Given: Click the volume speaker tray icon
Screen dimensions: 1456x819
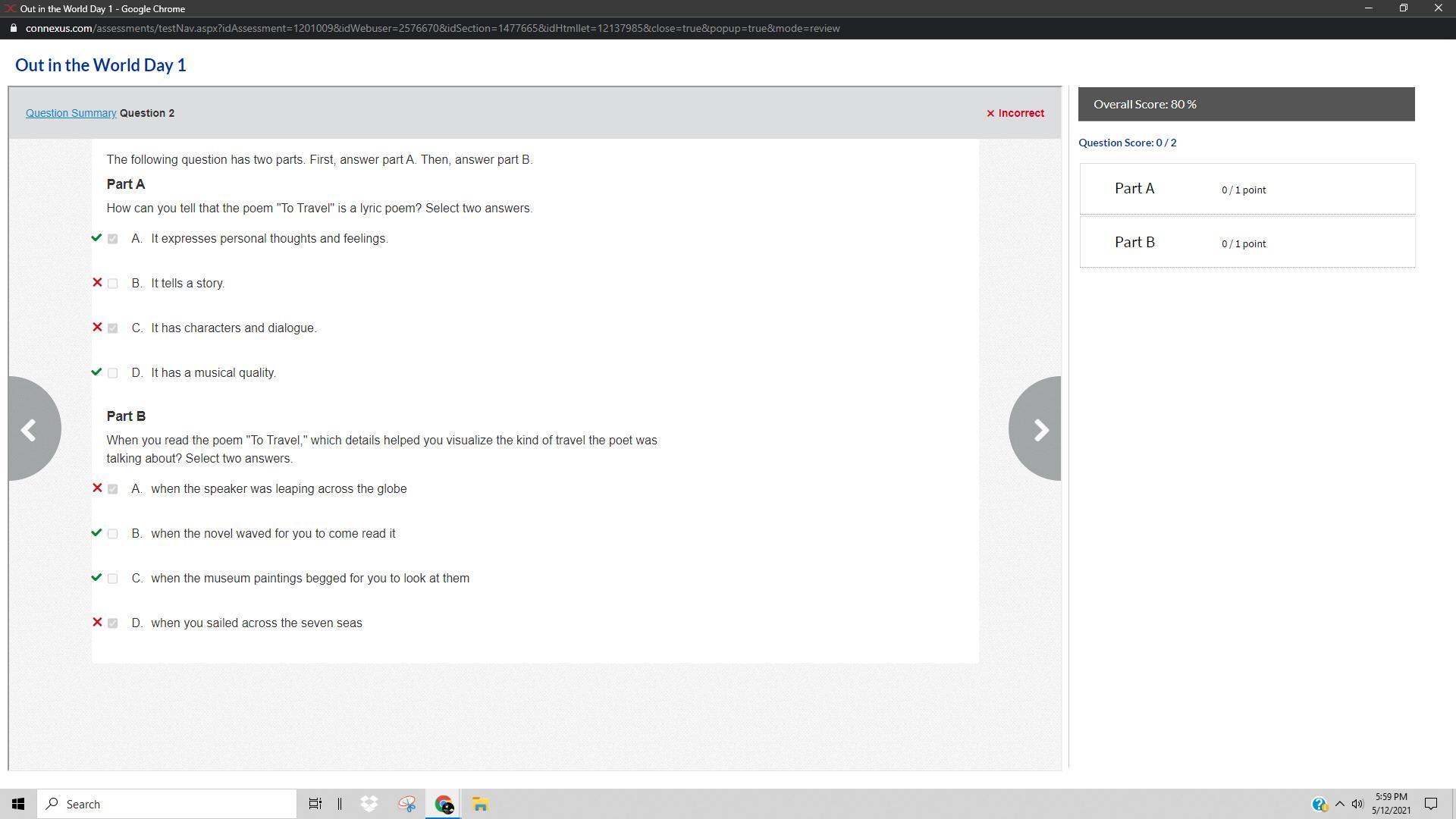Looking at the screenshot, I should [1357, 804].
